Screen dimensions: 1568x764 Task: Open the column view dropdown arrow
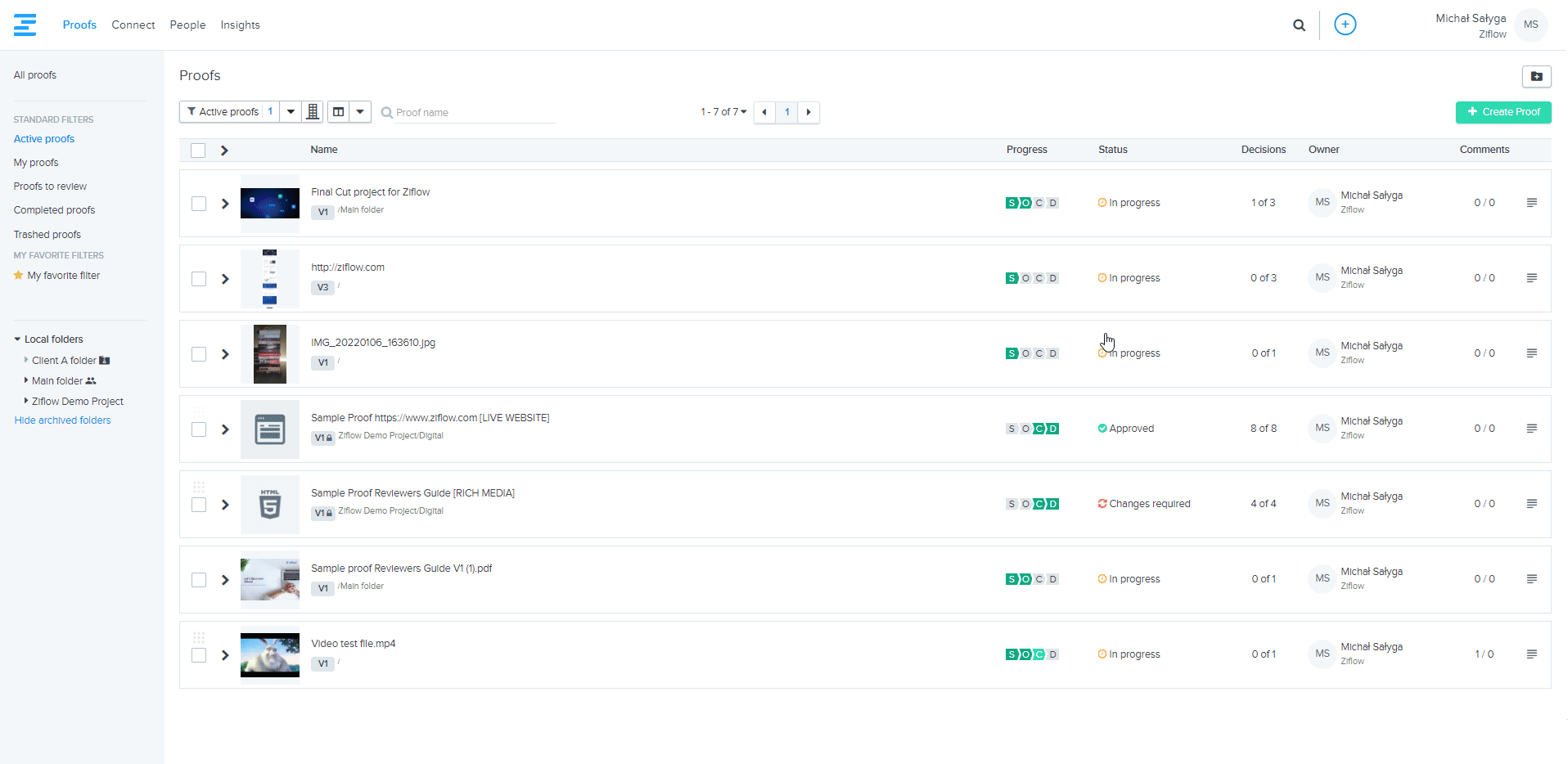click(x=360, y=112)
